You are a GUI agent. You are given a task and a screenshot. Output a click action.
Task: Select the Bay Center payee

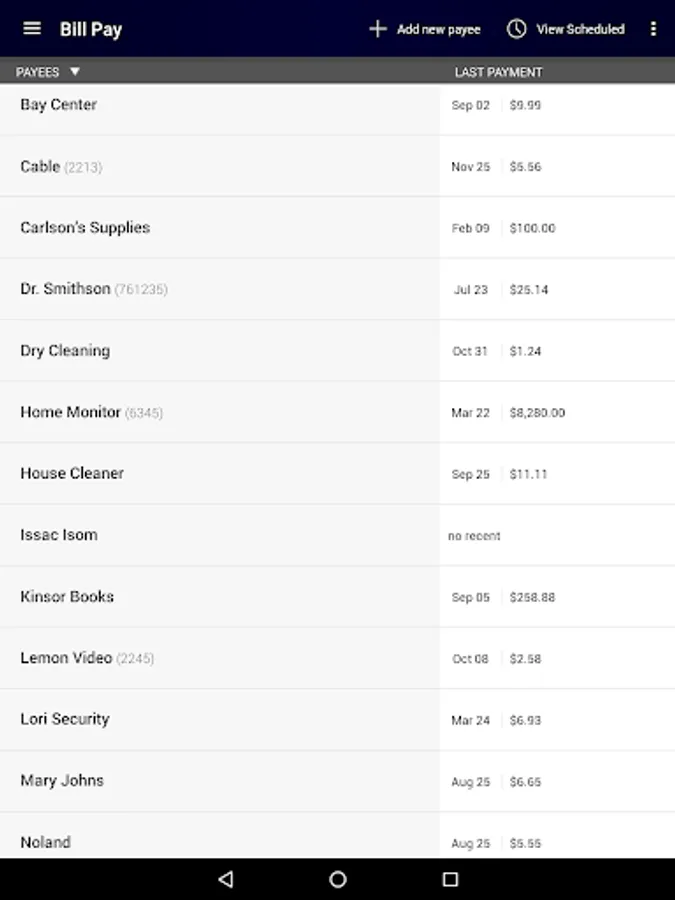point(59,105)
